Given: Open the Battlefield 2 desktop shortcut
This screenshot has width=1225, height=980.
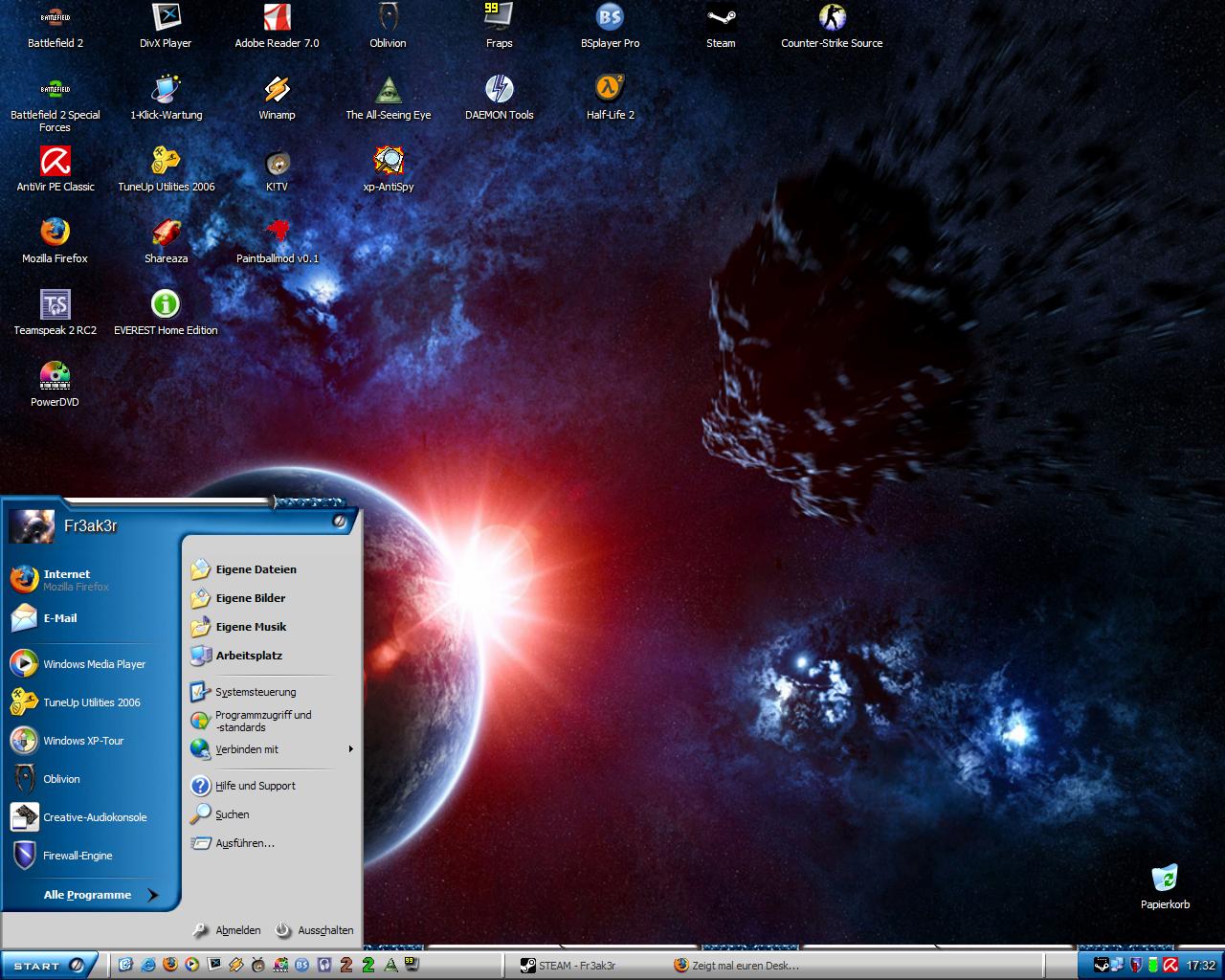Looking at the screenshot, I should (x=56, y=26).
